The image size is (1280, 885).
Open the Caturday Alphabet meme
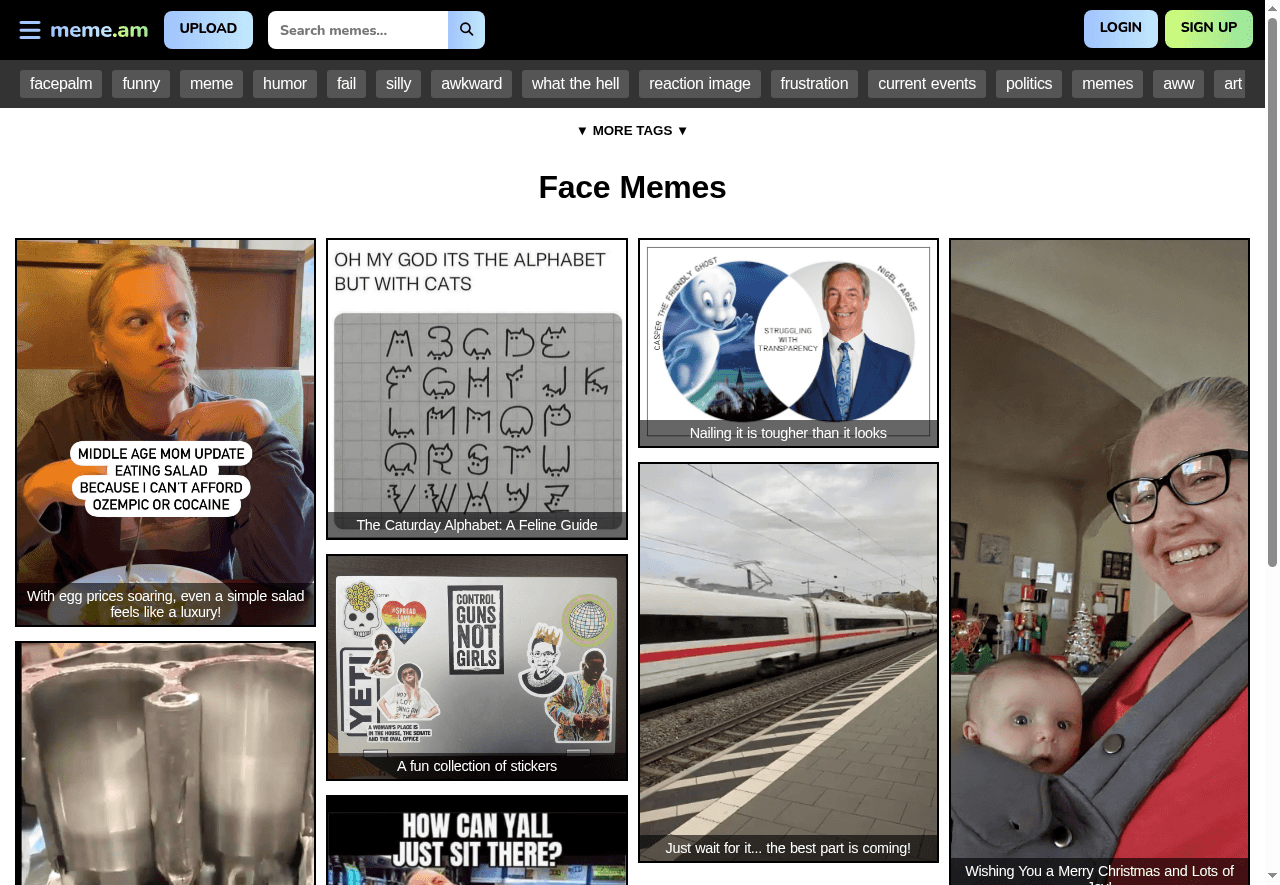(x=477, y=388)
